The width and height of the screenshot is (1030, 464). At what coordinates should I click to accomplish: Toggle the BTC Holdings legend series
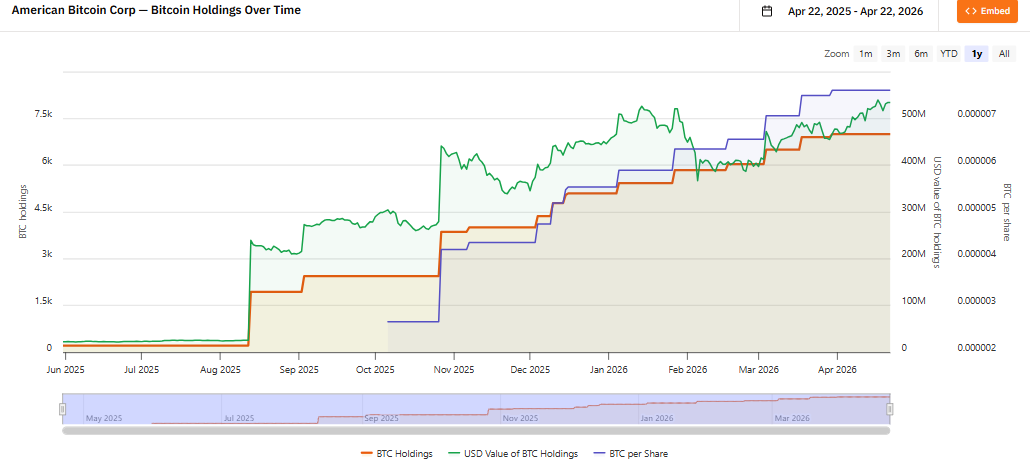[397, 453]
